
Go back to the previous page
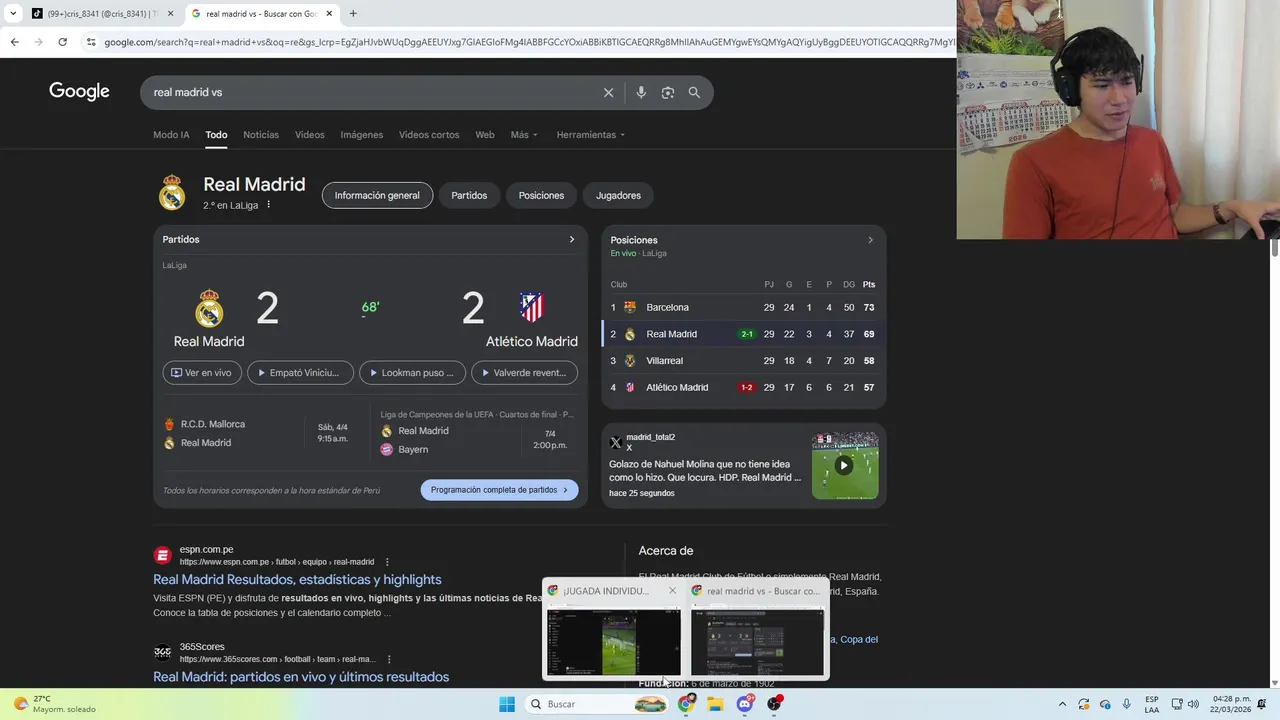click(x=14, y=42)
